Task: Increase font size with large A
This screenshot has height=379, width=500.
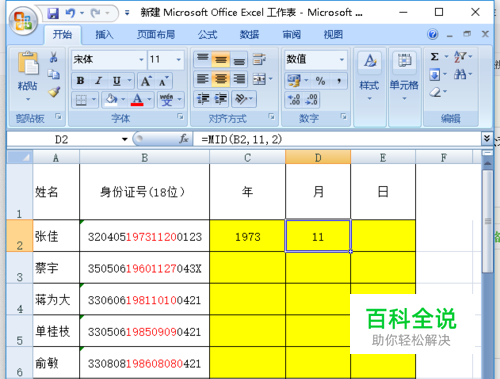Action: click(145, 81)
